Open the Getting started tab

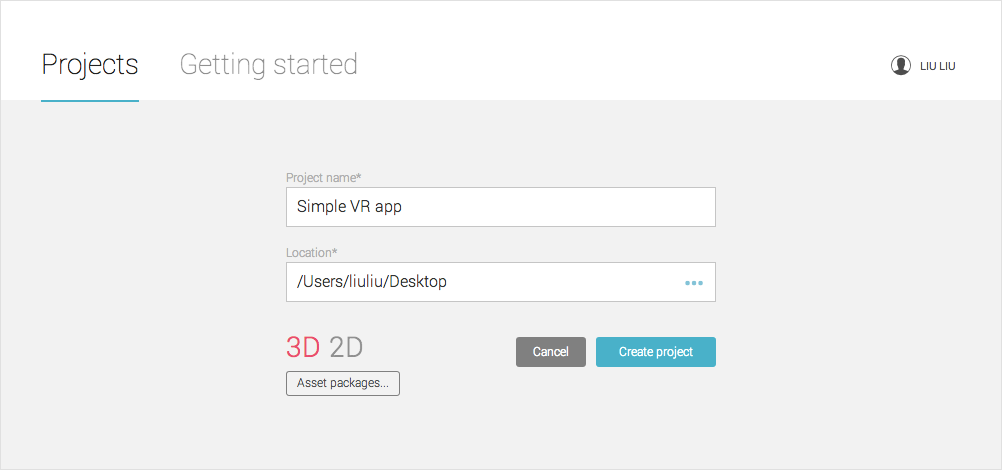coord(268,64)
